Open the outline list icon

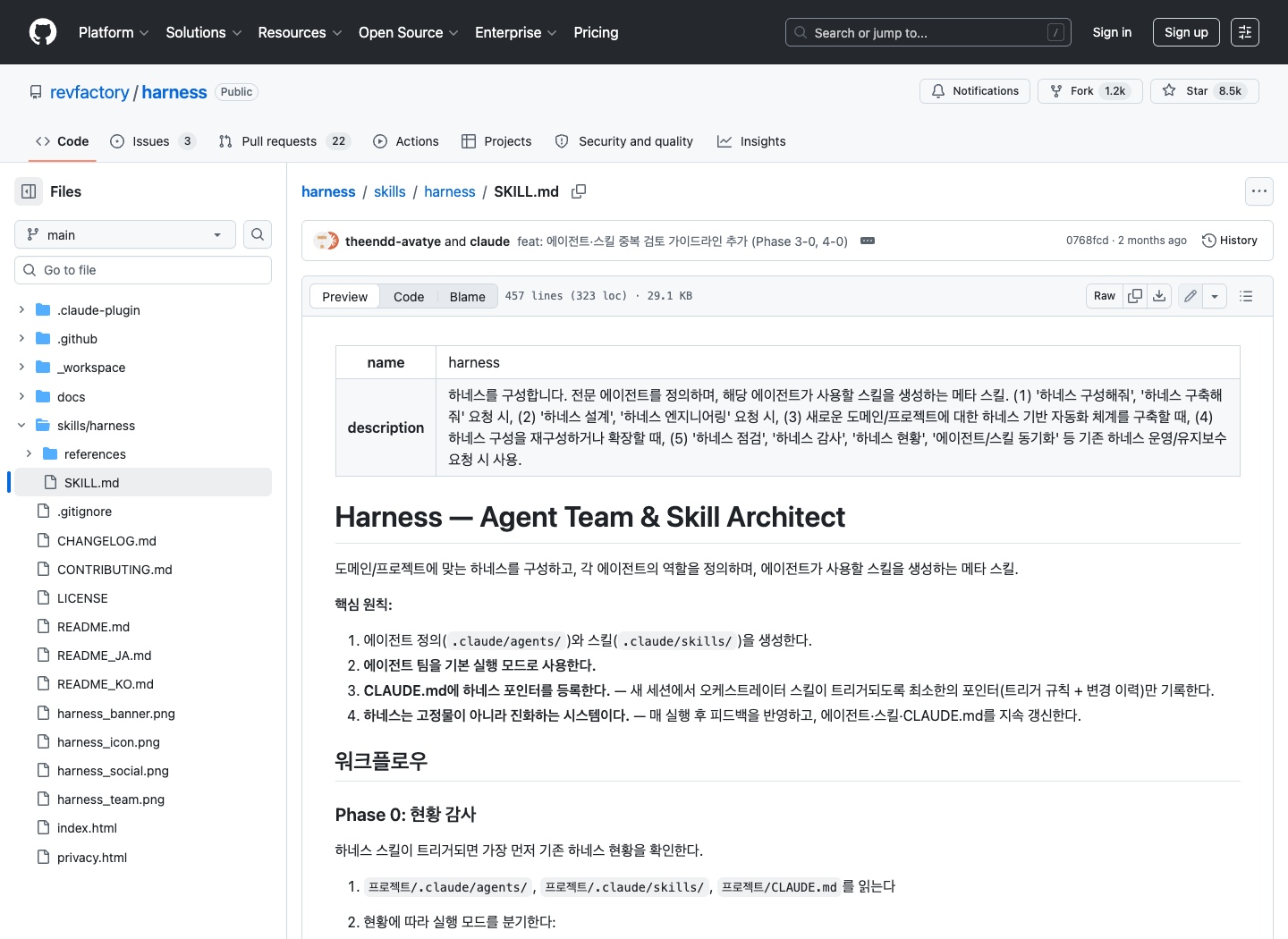pos(1246,296)
